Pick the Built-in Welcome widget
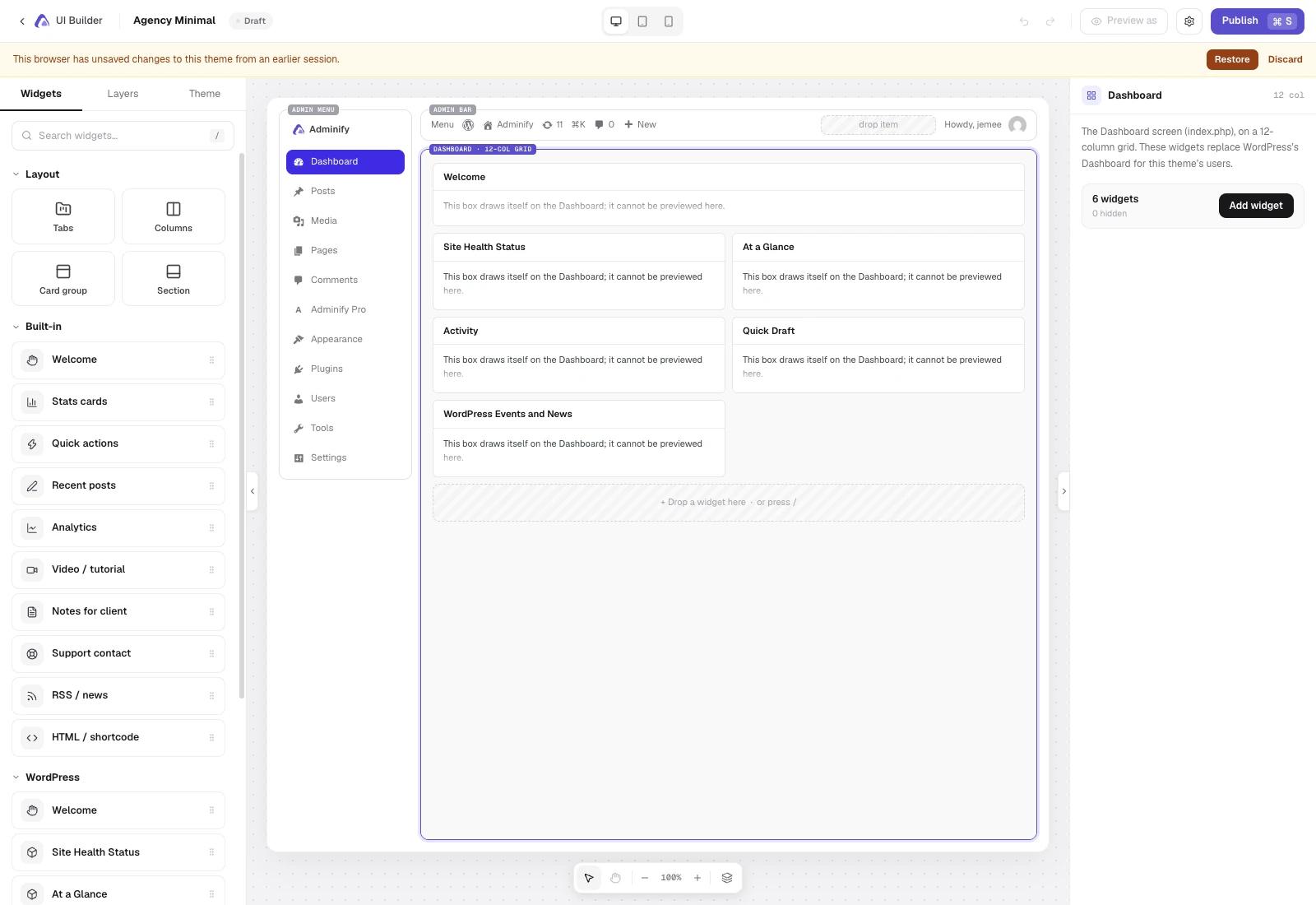 point(118,360)
